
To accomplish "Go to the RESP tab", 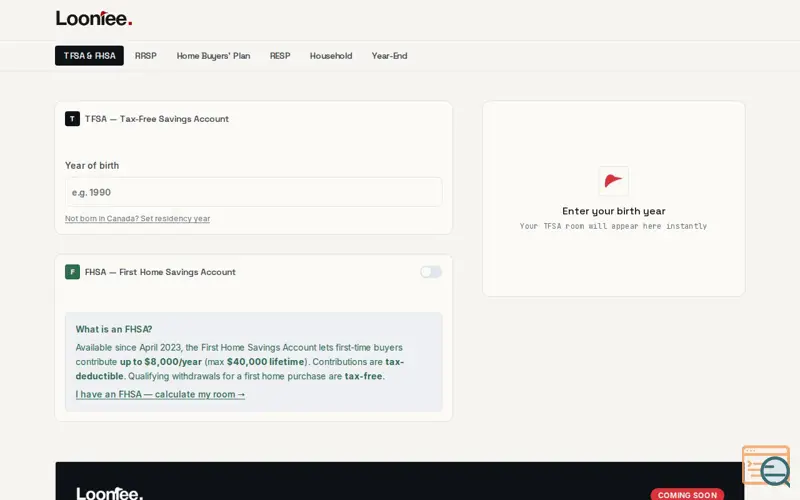I will pos(280,56).
